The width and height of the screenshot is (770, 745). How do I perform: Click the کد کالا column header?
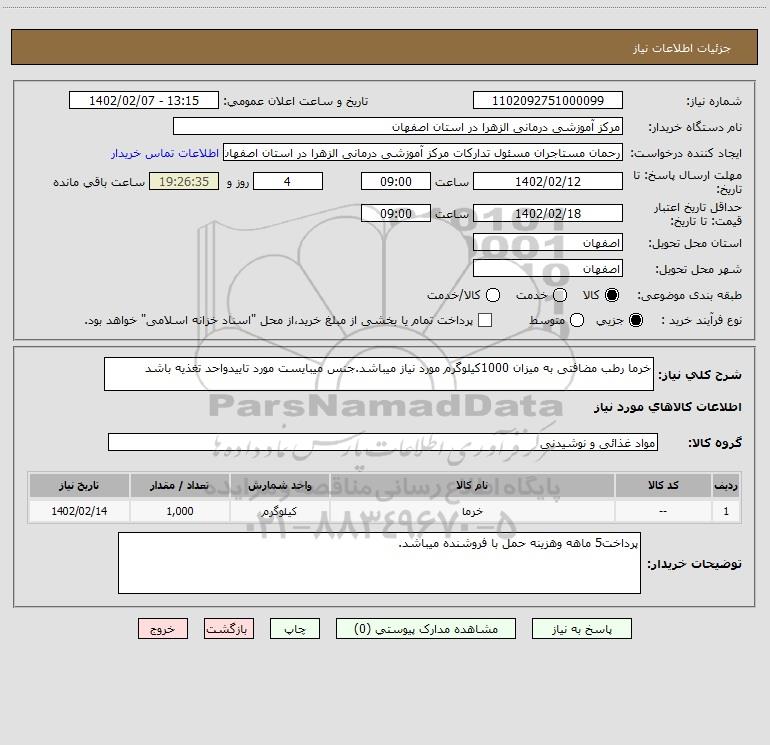click(663, 485)
